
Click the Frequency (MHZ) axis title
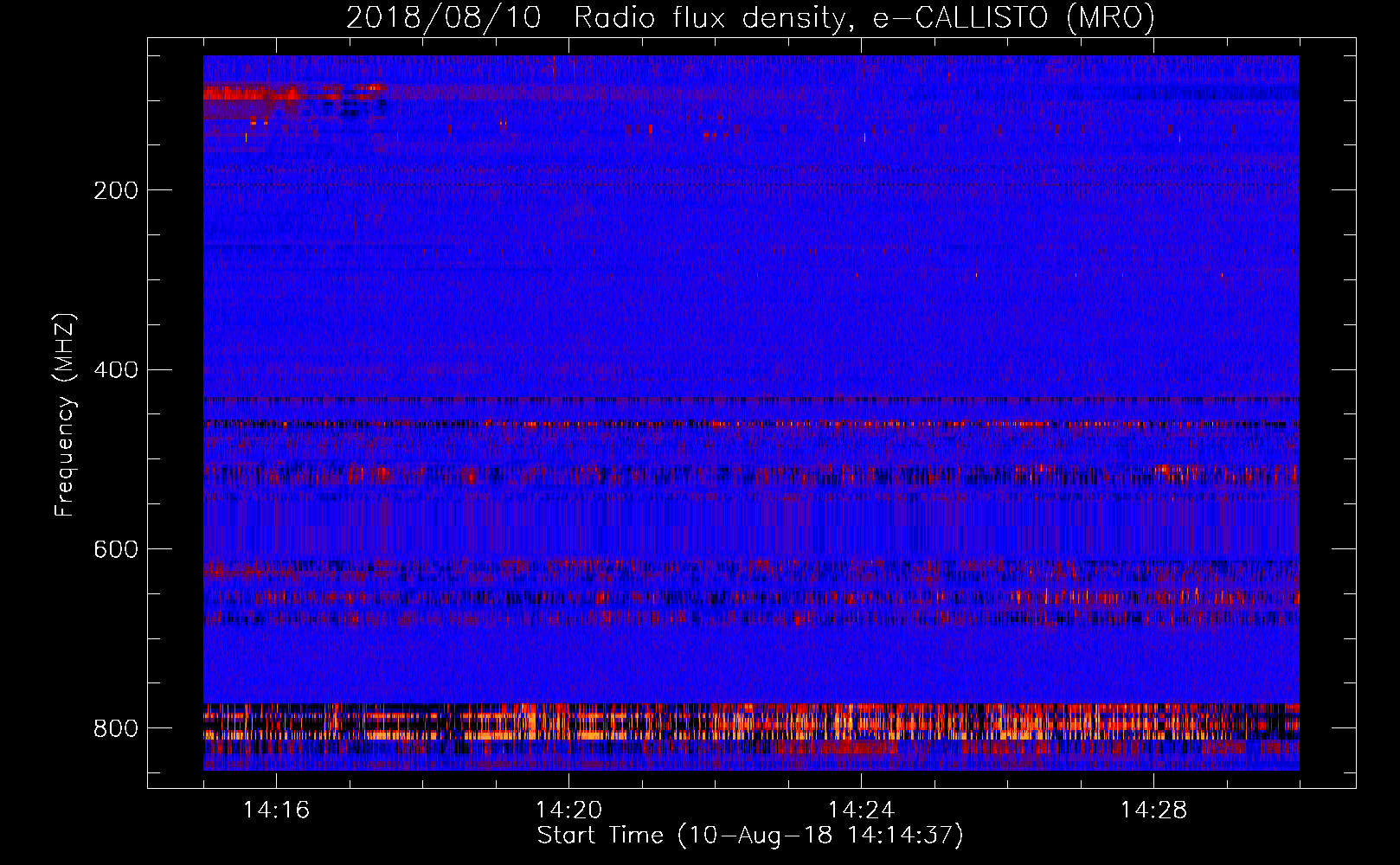point(65,414)
